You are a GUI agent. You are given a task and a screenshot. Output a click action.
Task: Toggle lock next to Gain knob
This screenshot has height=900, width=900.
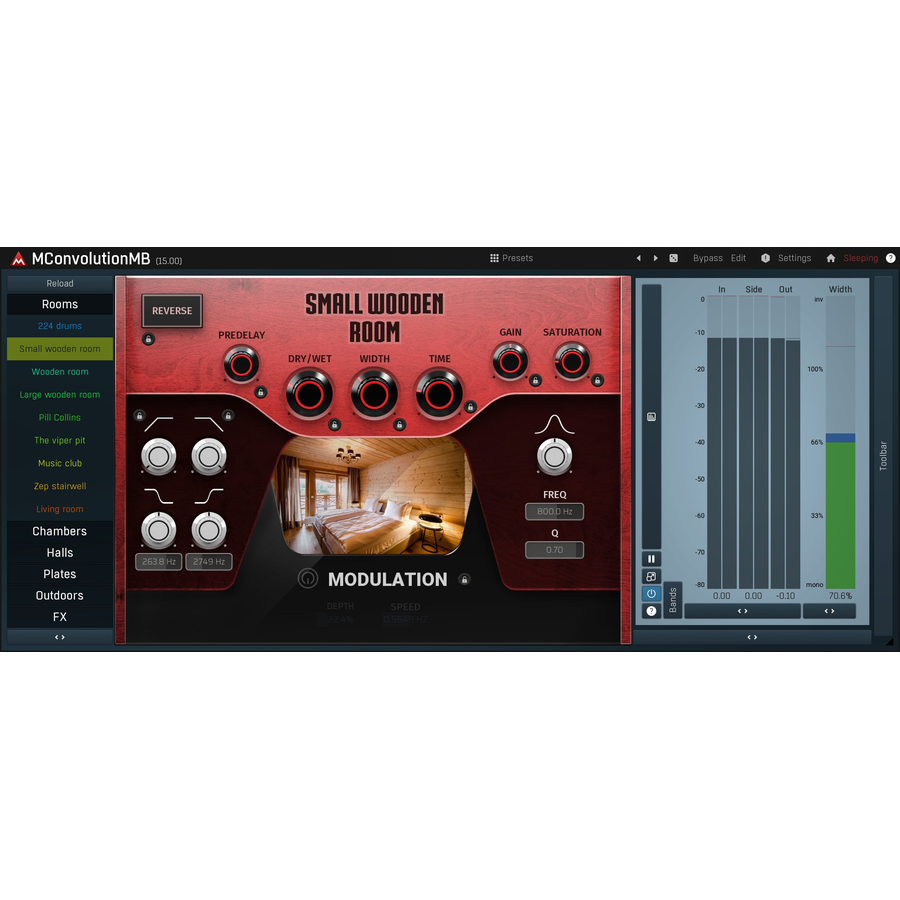tap(535, 380)
